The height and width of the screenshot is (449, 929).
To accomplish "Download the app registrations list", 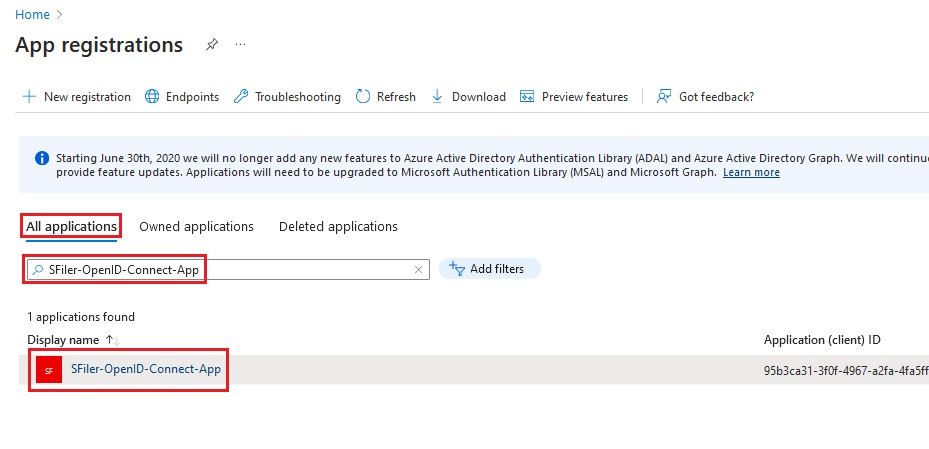I will click(468, 97).
